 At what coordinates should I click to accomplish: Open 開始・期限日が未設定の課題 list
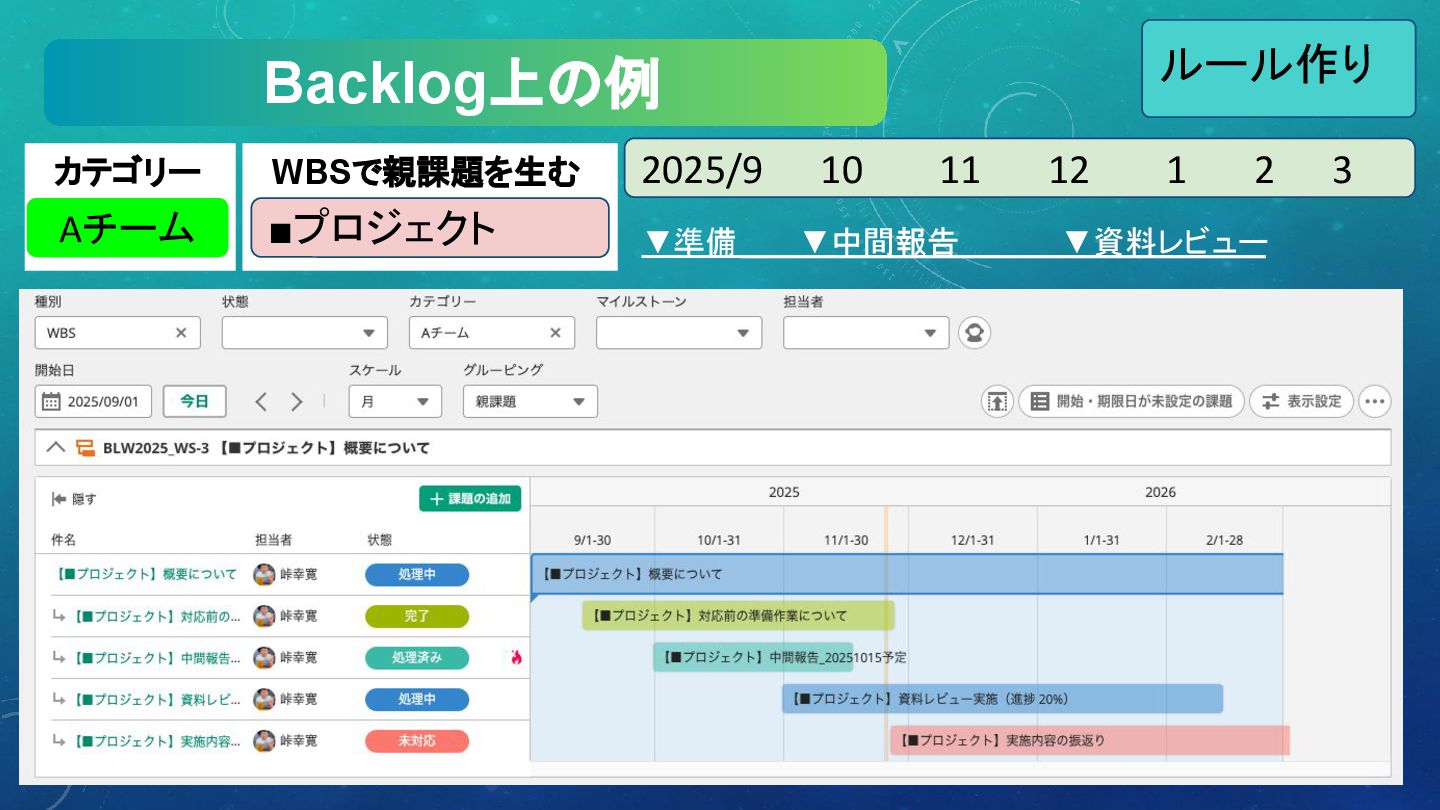pos(1131,401)
